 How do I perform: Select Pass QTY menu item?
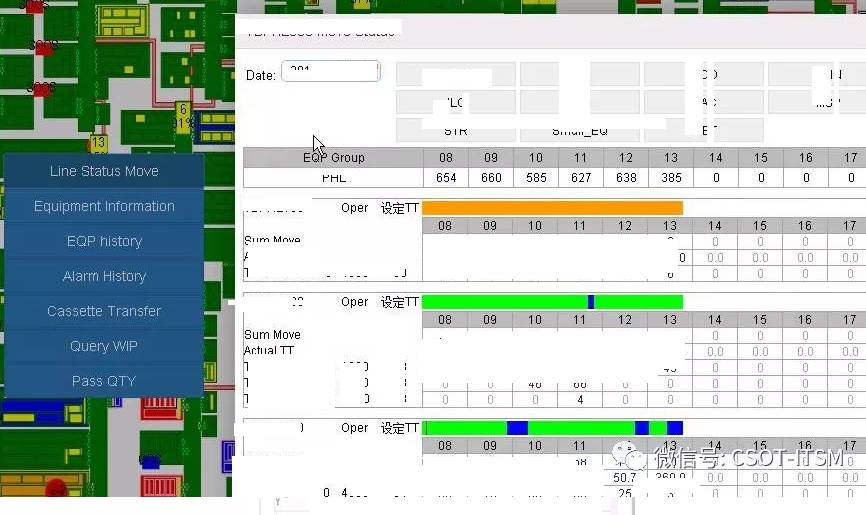[x=104, y=381]
